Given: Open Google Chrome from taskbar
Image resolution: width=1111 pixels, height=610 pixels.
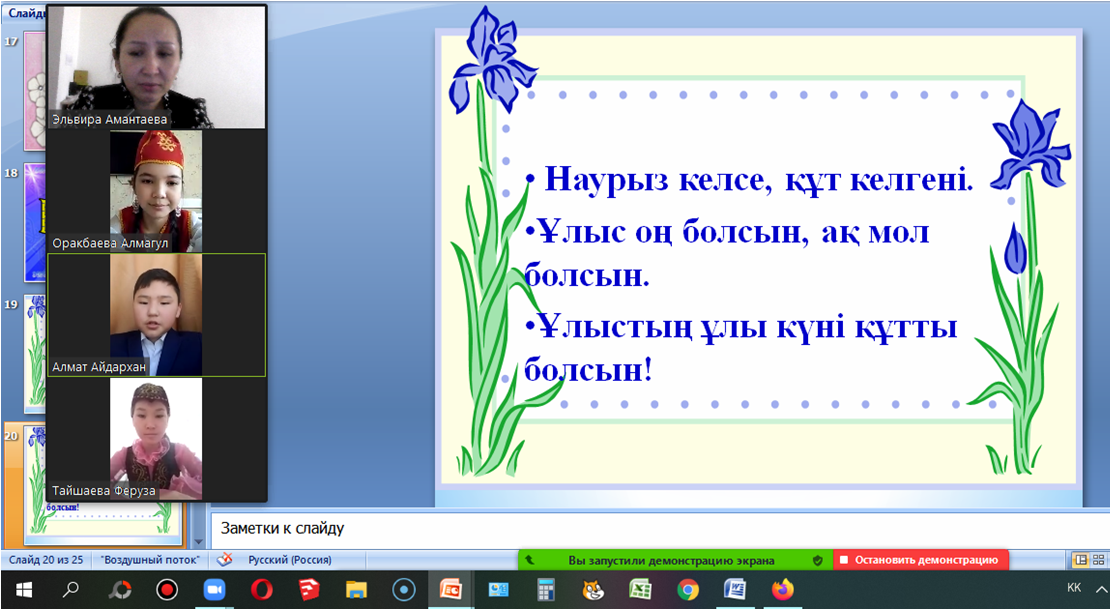Looking at the screenshot, I should 688,590.
